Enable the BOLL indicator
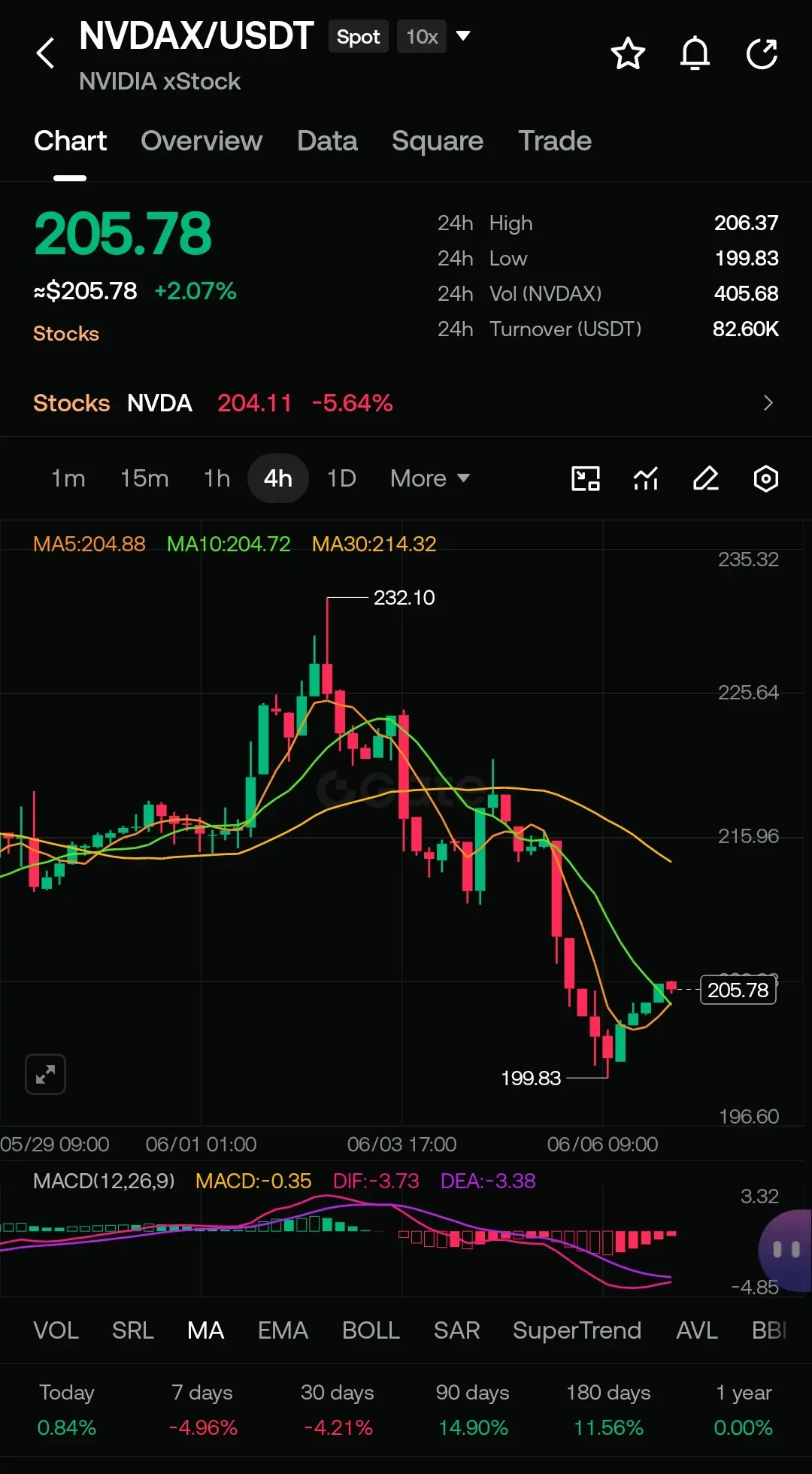Screen dimensions: 812x1474 (x=371, y=1330)
